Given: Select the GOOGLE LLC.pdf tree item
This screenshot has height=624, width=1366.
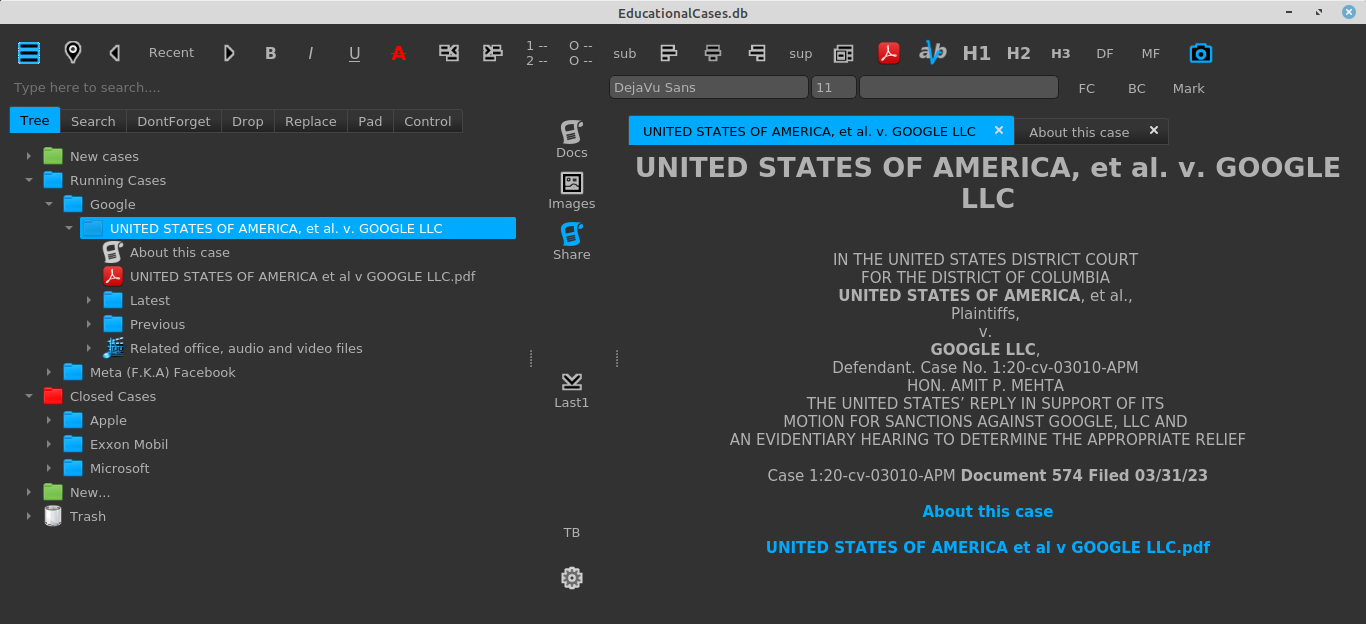Looking at the screenshot, I should [302, 276].
